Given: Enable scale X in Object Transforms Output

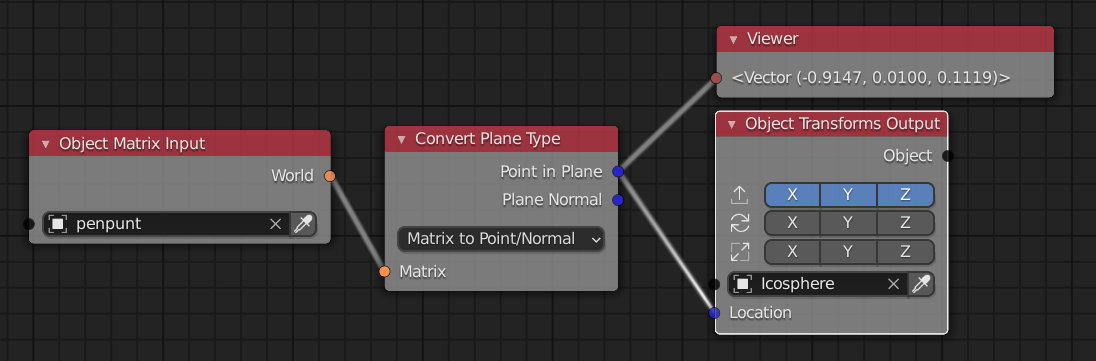Looking at the screenshot, I should tap(792, 252).
